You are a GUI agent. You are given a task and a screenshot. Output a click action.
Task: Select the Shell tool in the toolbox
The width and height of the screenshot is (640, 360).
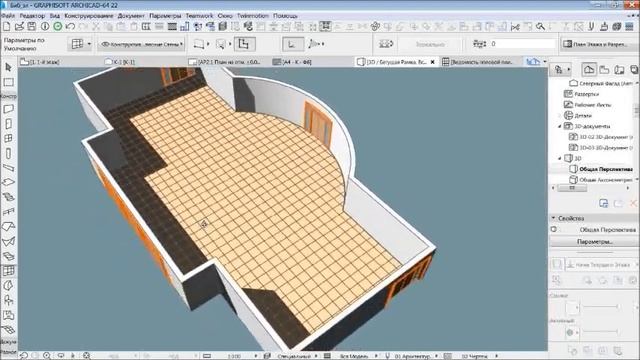coord(8,241)
